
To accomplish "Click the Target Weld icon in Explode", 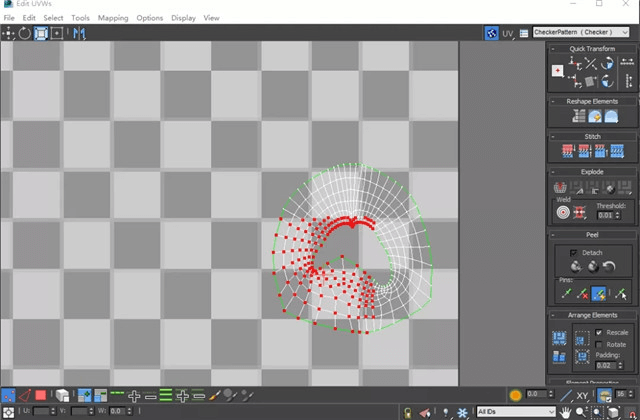I will click(x=563, y=212).
